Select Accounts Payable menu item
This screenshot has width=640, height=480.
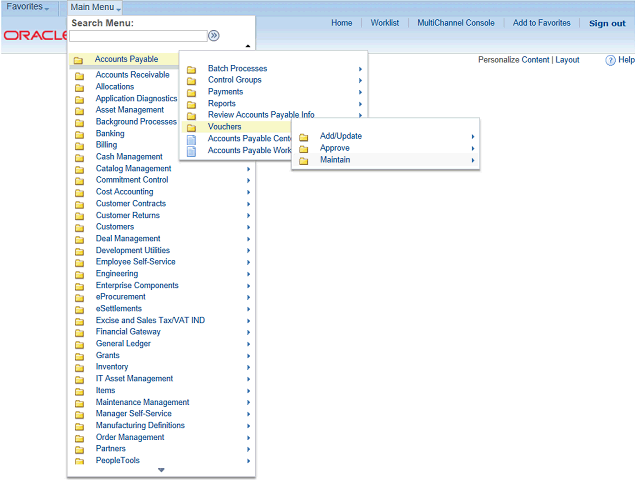click(127, 59)
